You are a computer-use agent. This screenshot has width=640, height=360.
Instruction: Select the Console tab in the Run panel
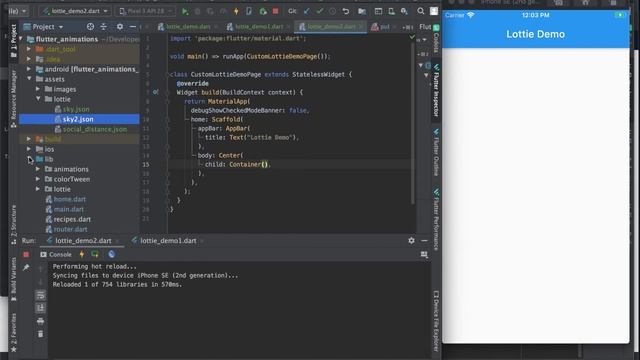(x=56, y=254)
